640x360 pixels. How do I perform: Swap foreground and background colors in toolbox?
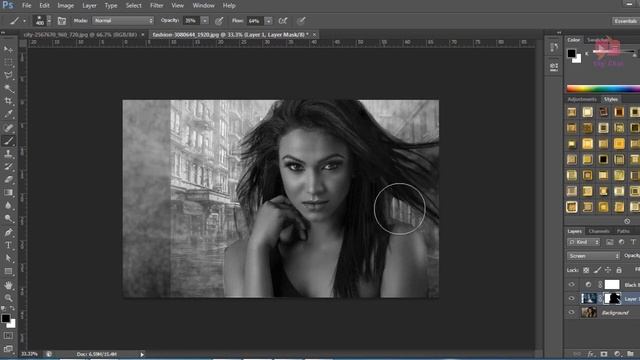click(x=12, y=309)
